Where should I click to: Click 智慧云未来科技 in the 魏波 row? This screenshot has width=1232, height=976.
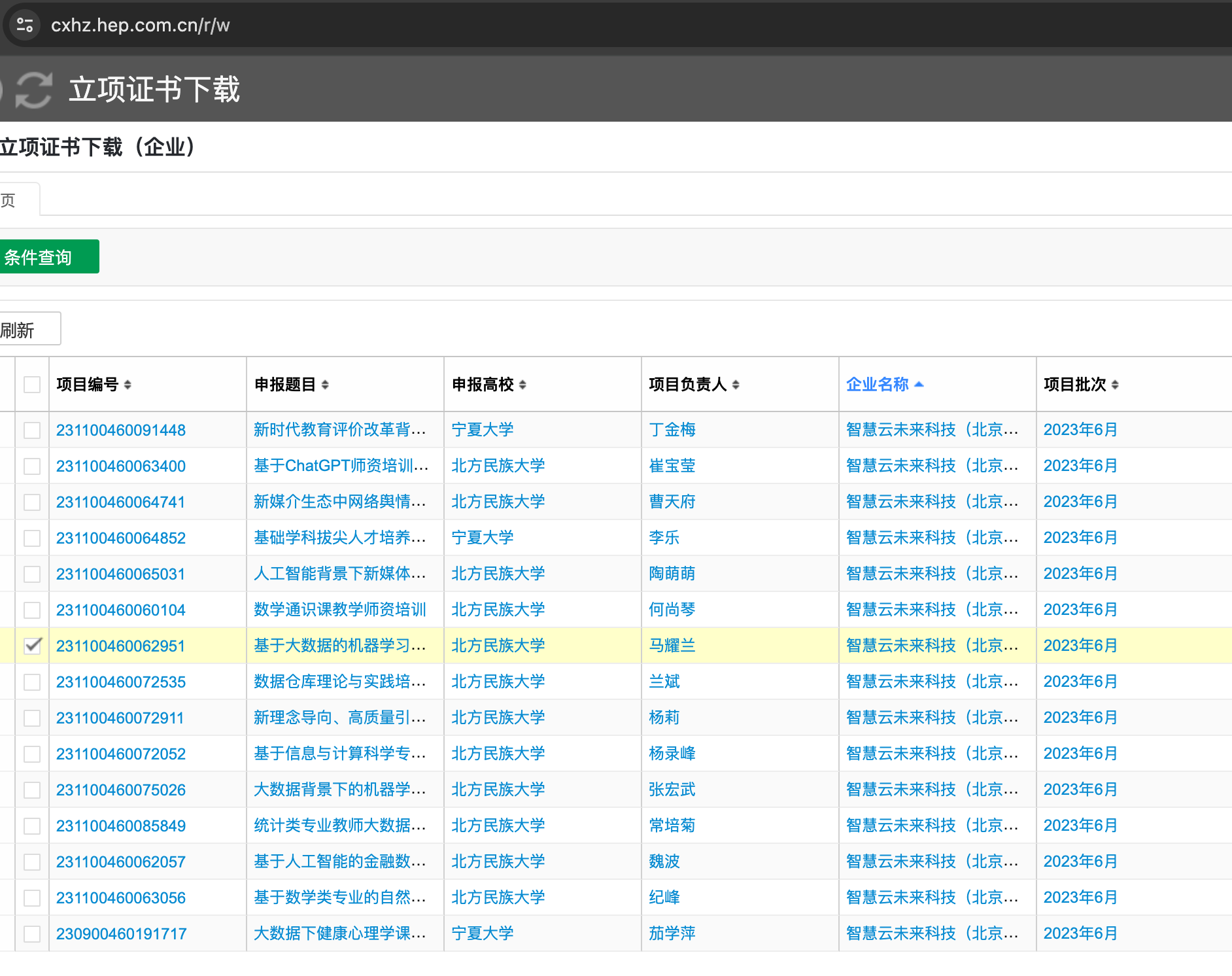[933, 862]
